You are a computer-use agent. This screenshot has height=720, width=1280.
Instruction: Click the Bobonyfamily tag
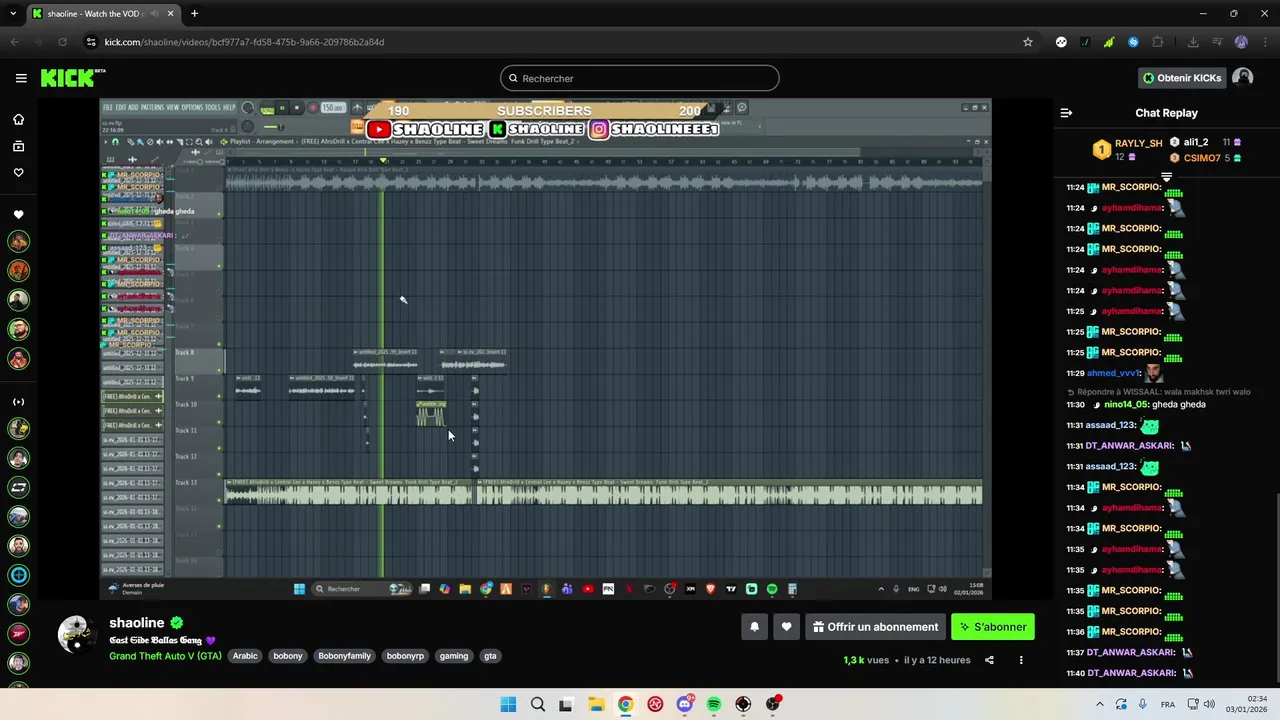pyautogui.click(x=344, y=656)
